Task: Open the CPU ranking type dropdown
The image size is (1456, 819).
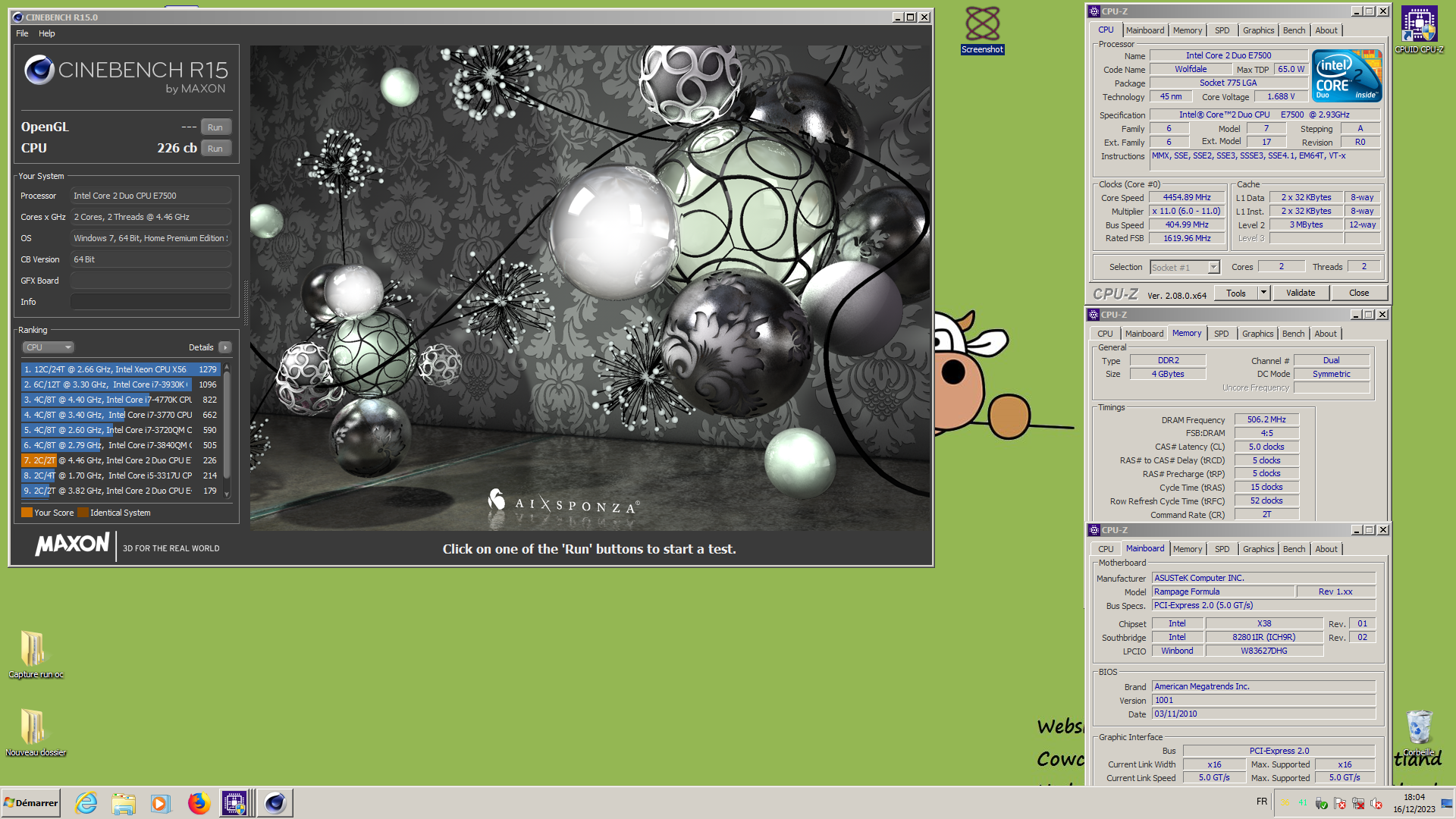Action: pos(48,347)
